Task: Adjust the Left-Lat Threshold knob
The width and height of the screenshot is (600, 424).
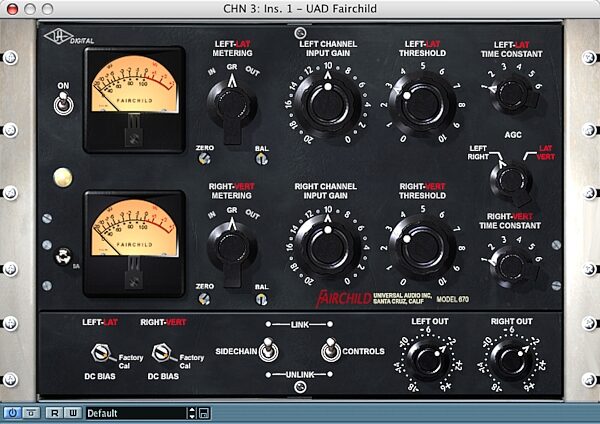Action: [422, 104]
